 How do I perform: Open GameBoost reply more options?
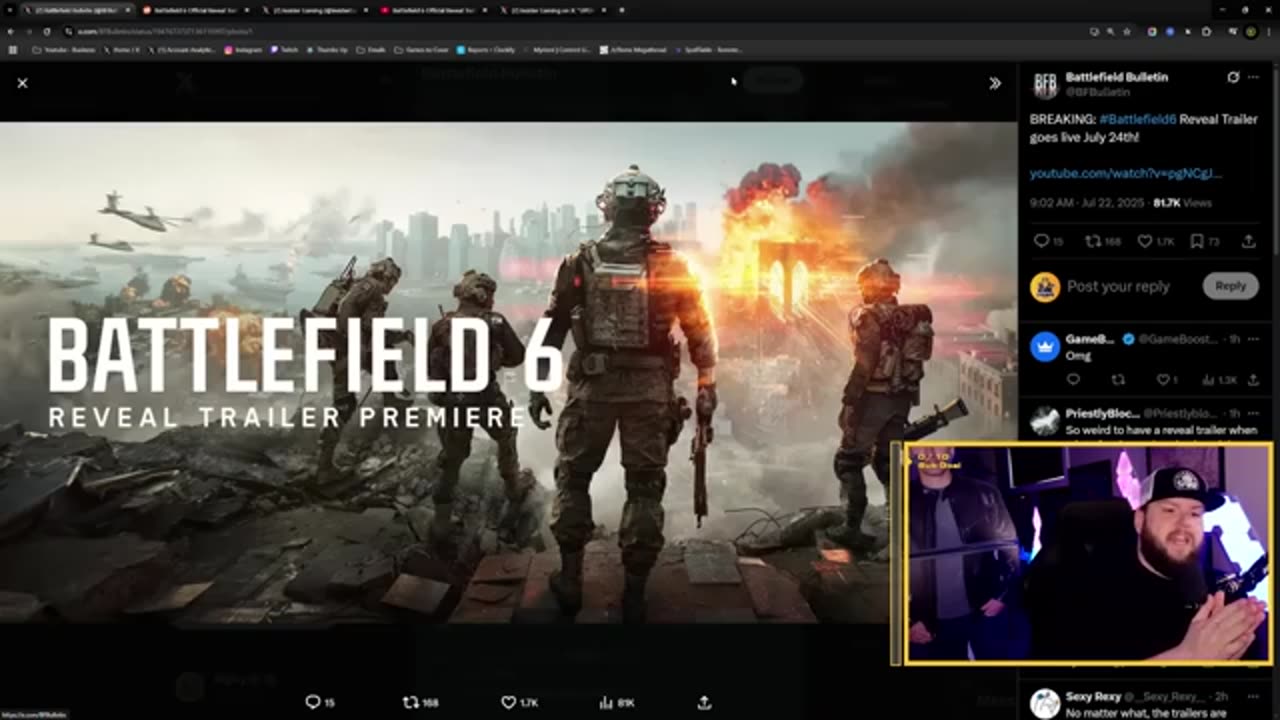[x=1253, y=339]
